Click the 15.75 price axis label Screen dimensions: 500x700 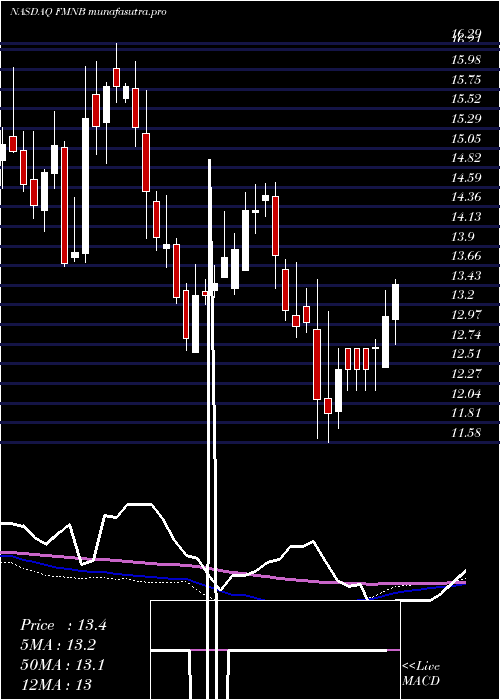pos(466,79)
